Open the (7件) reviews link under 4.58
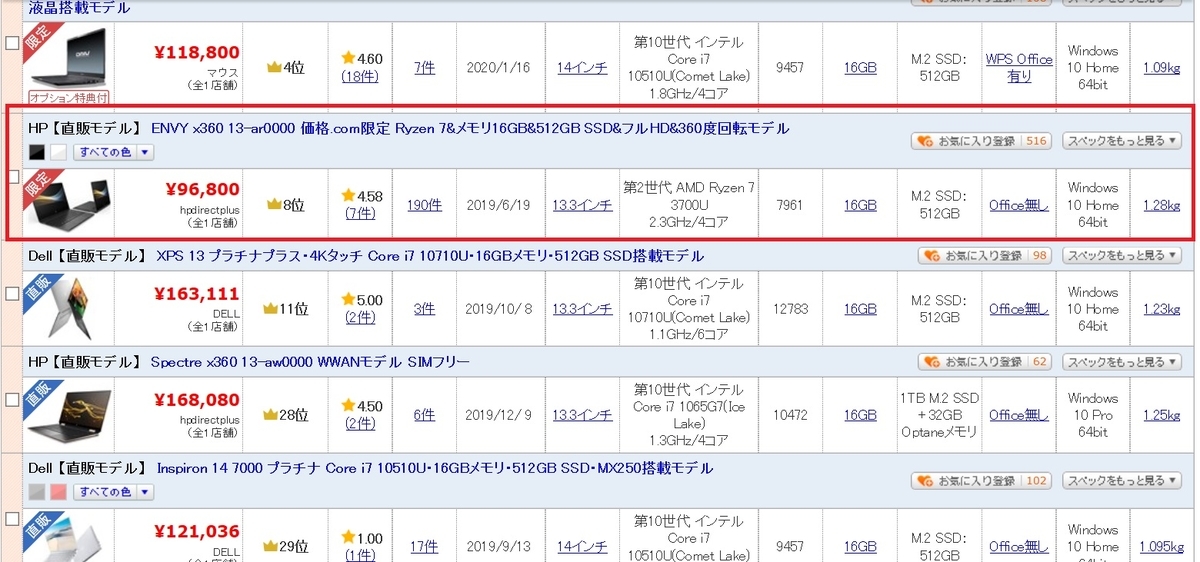 (360, 213)
